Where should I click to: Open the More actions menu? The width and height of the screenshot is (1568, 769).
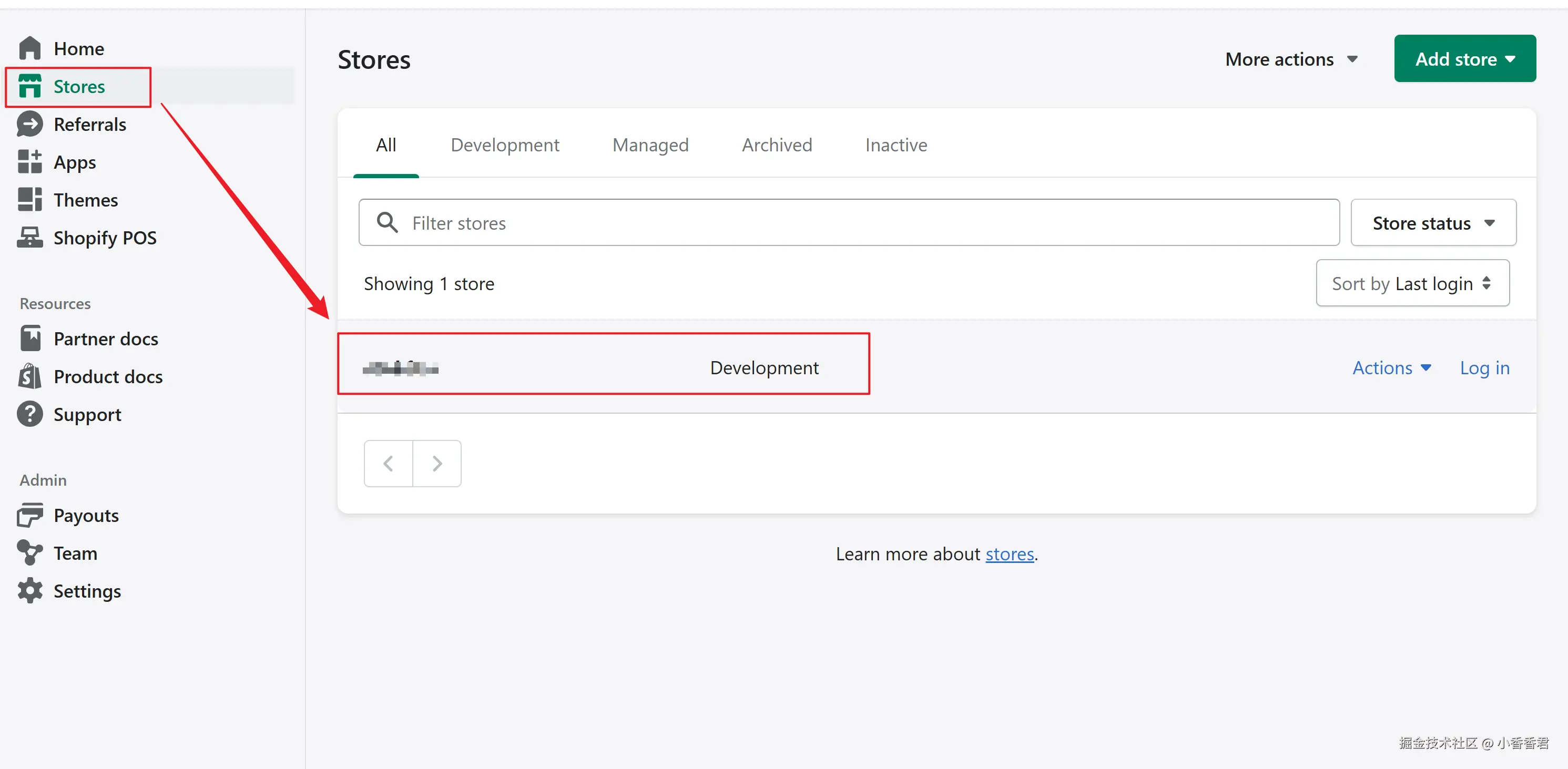1290,59
